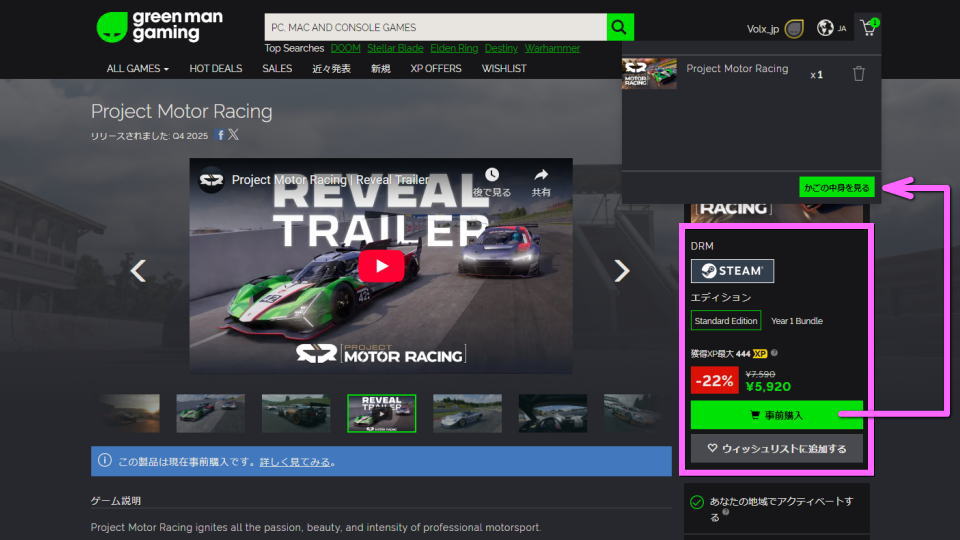960x540 pixels.
Task: Click the YouTube channel logo in video
Action: click(211, 180)
